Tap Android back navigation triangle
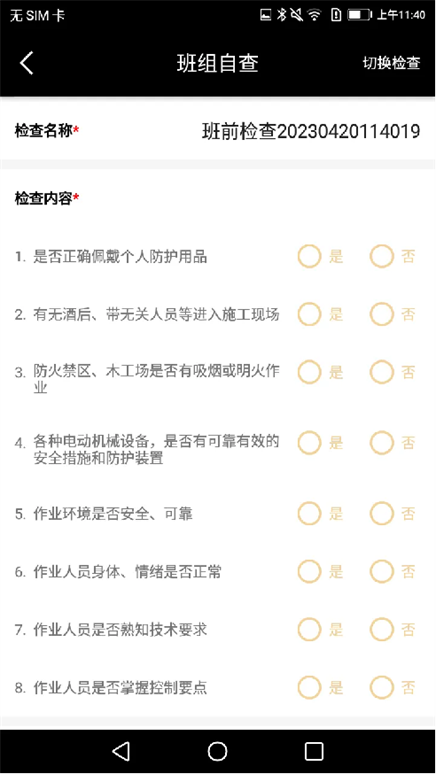Viewport: 436px width, 774px height. coord(121,751)
